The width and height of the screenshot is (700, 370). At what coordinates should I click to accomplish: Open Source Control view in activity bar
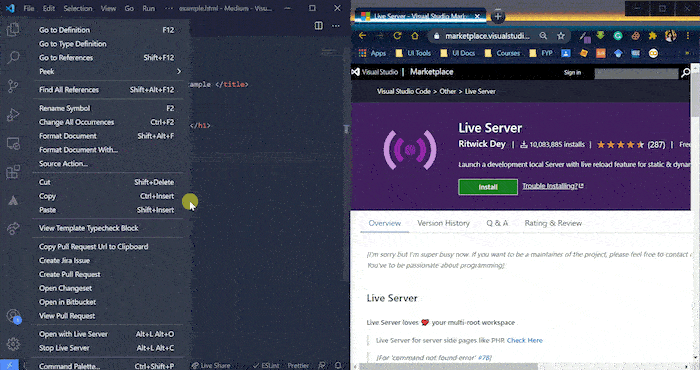tap(13, 86)
